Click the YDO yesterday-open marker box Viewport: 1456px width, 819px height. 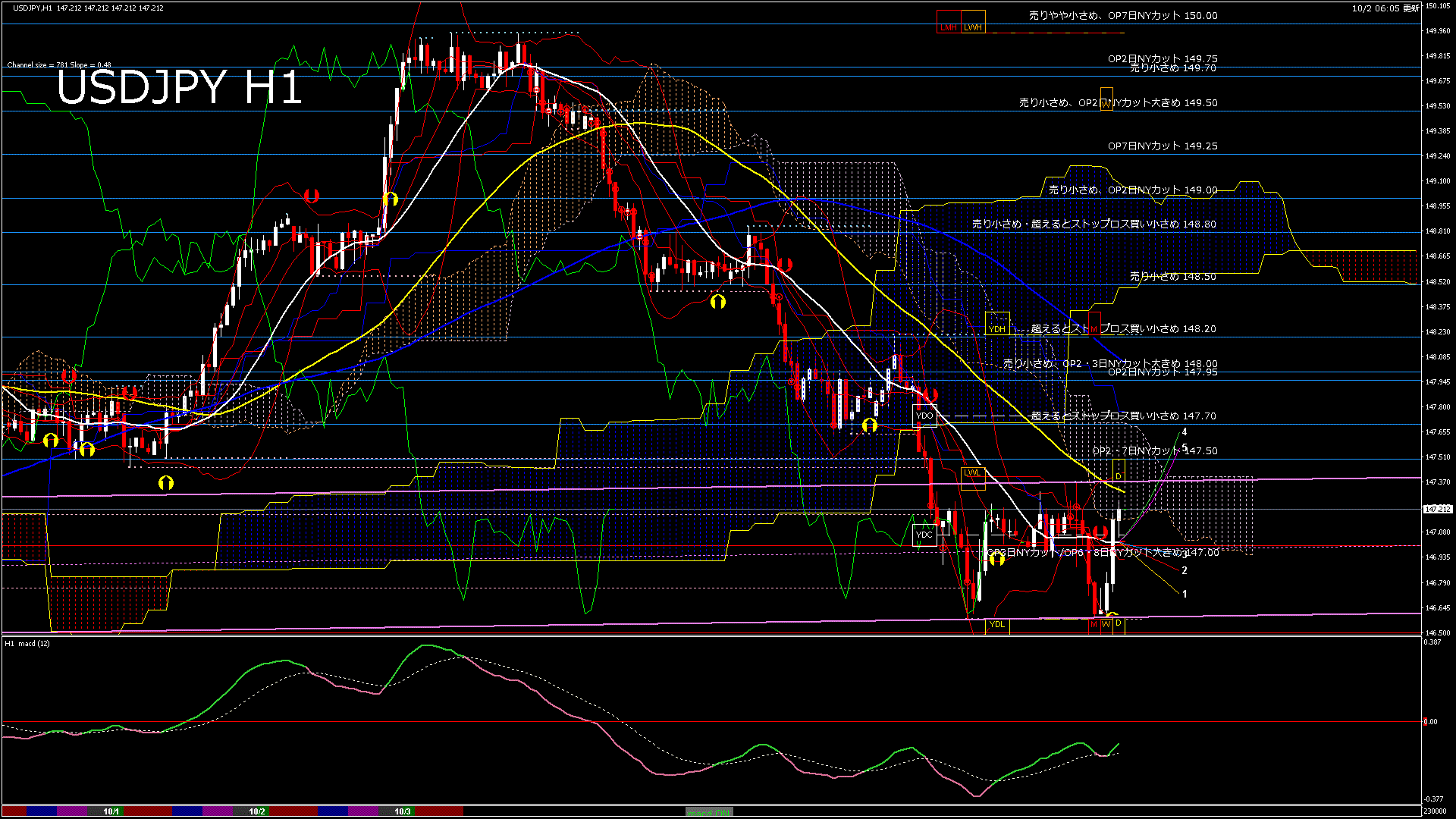tap(924, 416)
